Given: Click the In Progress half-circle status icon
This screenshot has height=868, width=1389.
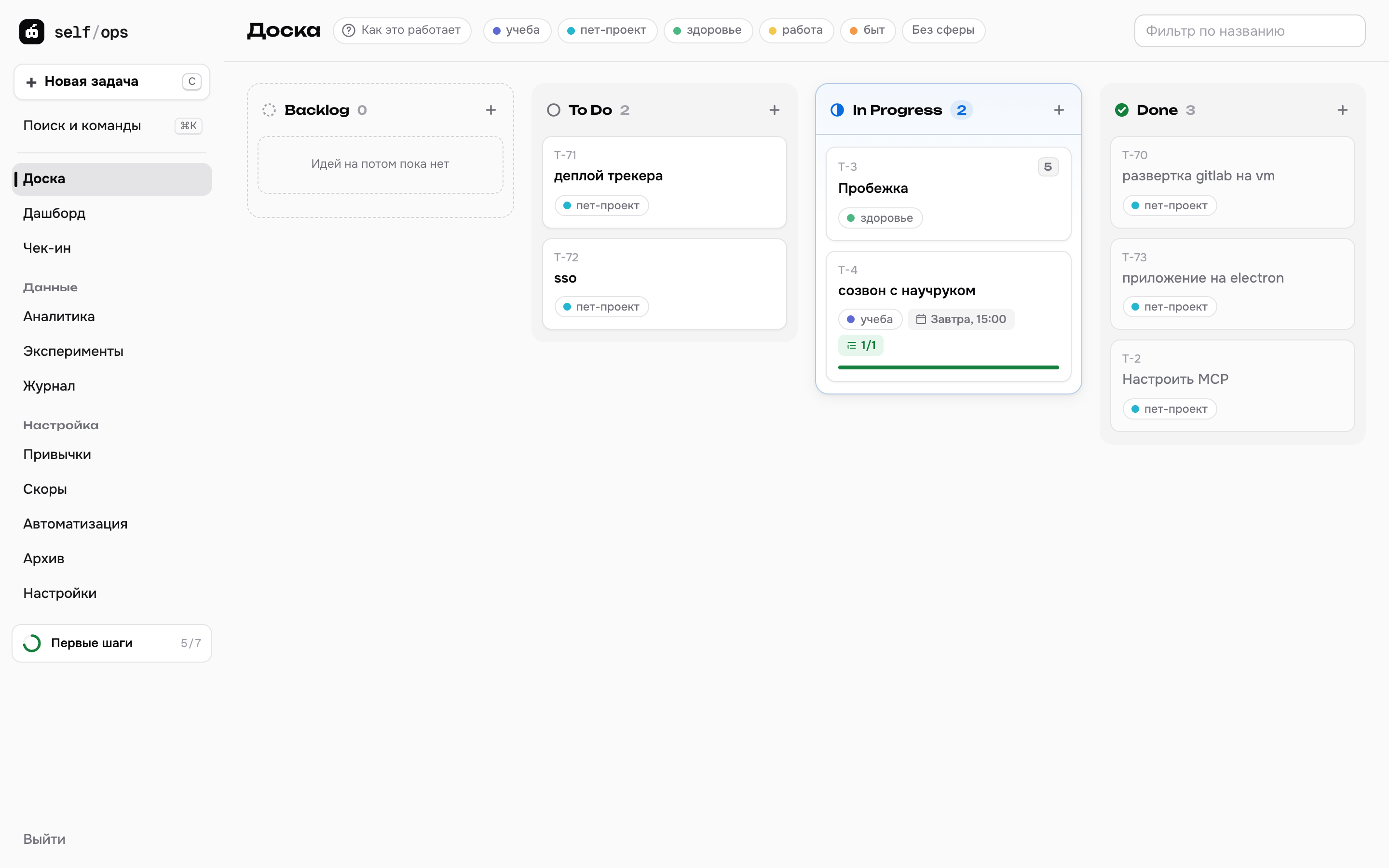Looking at the screenshot, I should tap(837, 109).
